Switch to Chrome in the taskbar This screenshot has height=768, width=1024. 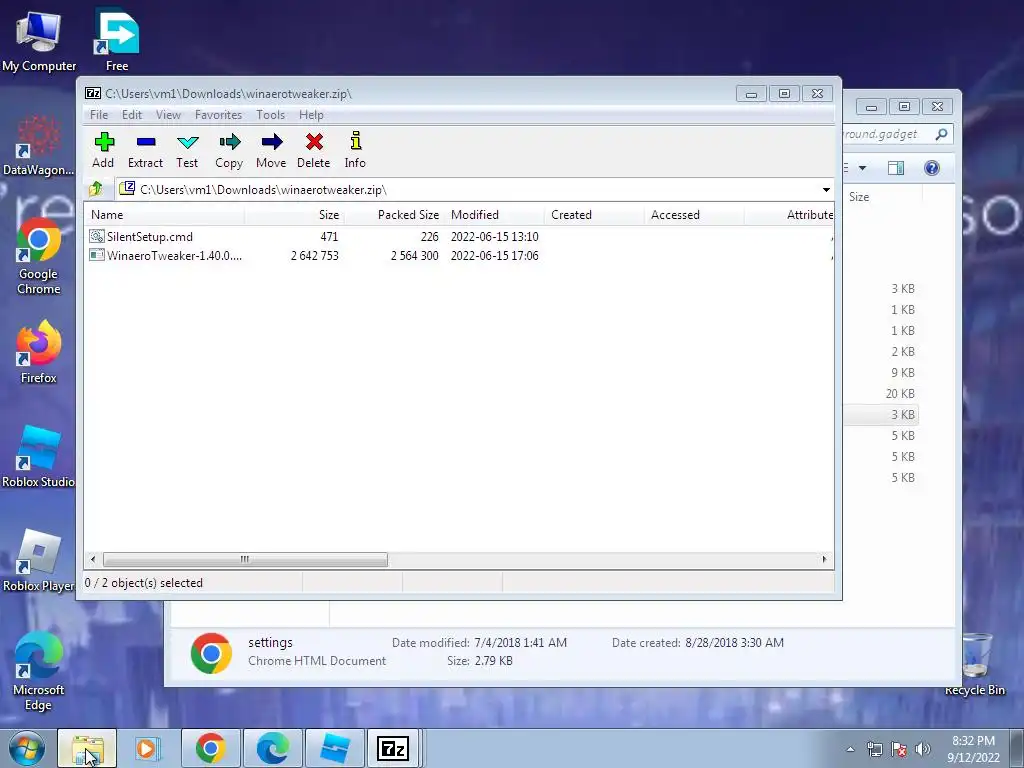210,748
